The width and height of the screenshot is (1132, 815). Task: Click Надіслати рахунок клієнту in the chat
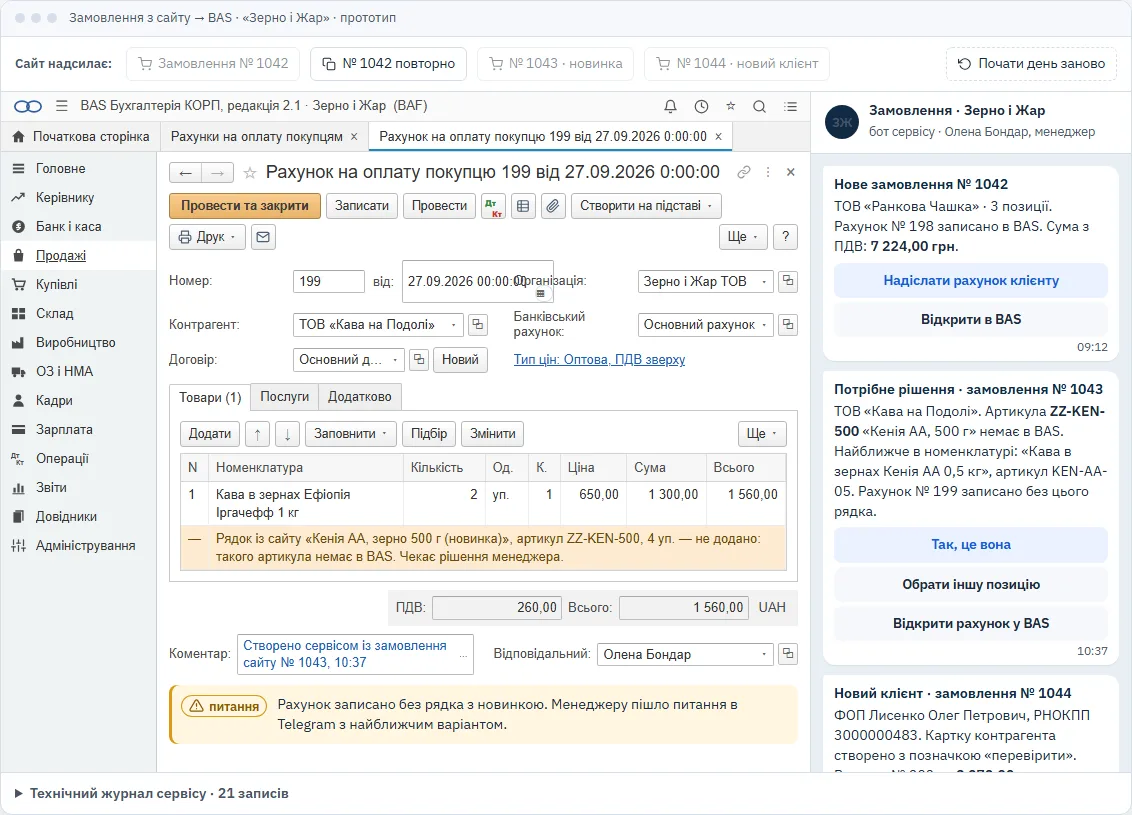pyautogui.click(x=970, y=281)
